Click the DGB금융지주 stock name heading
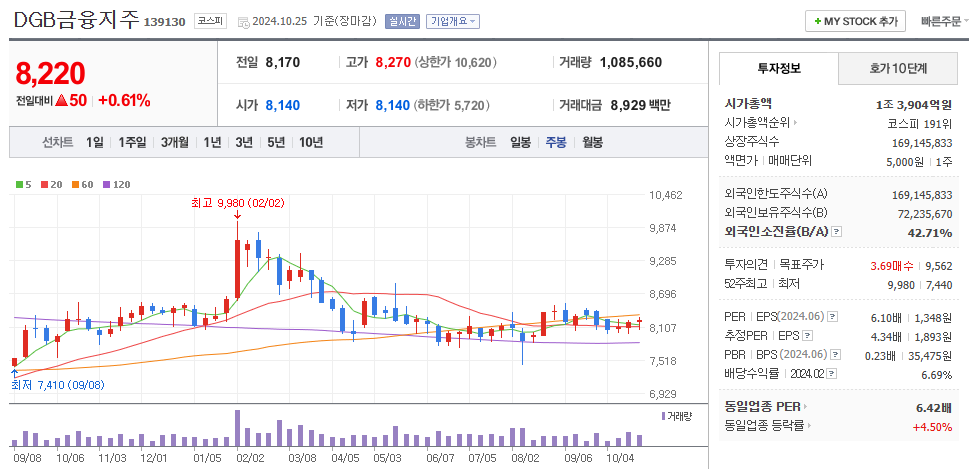Screen dimensions: 976x469 tap(77, 21)
